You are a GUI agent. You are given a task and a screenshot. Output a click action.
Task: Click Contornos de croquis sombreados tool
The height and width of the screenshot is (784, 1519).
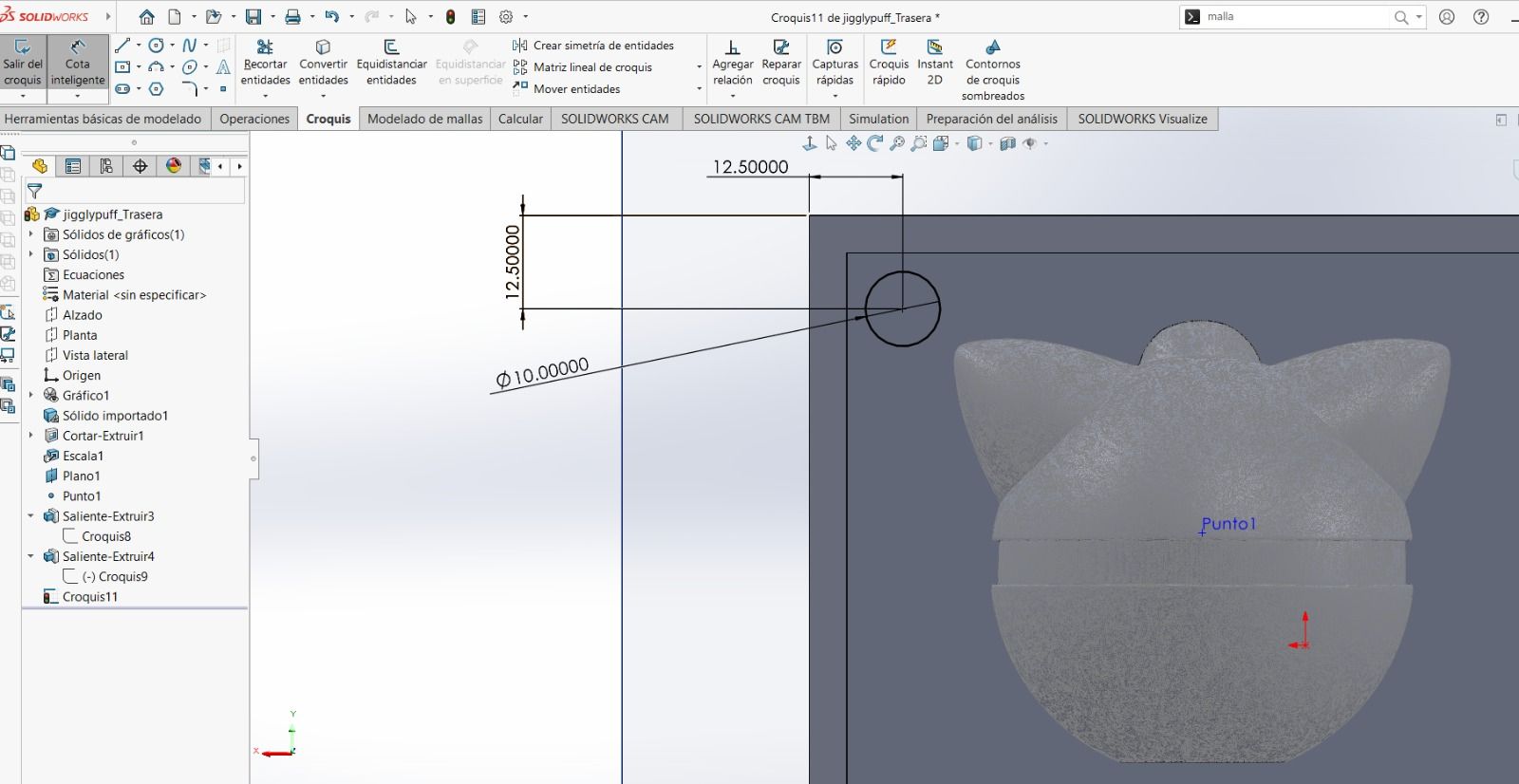[993, 70]
